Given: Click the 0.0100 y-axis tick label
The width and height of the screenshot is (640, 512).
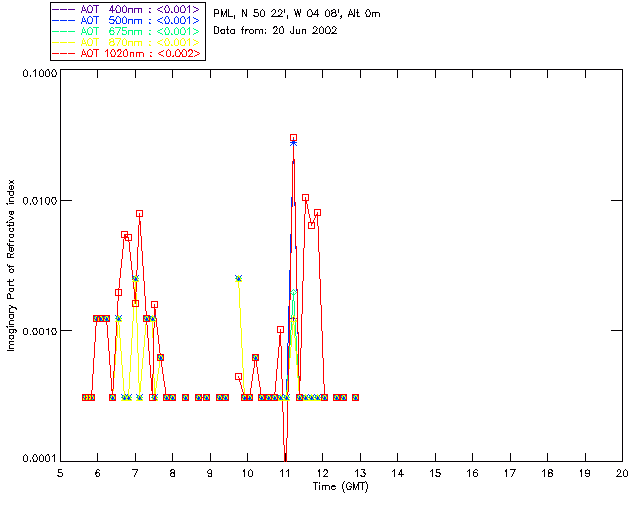Looking at the screenshot, I should pos(39,201).
